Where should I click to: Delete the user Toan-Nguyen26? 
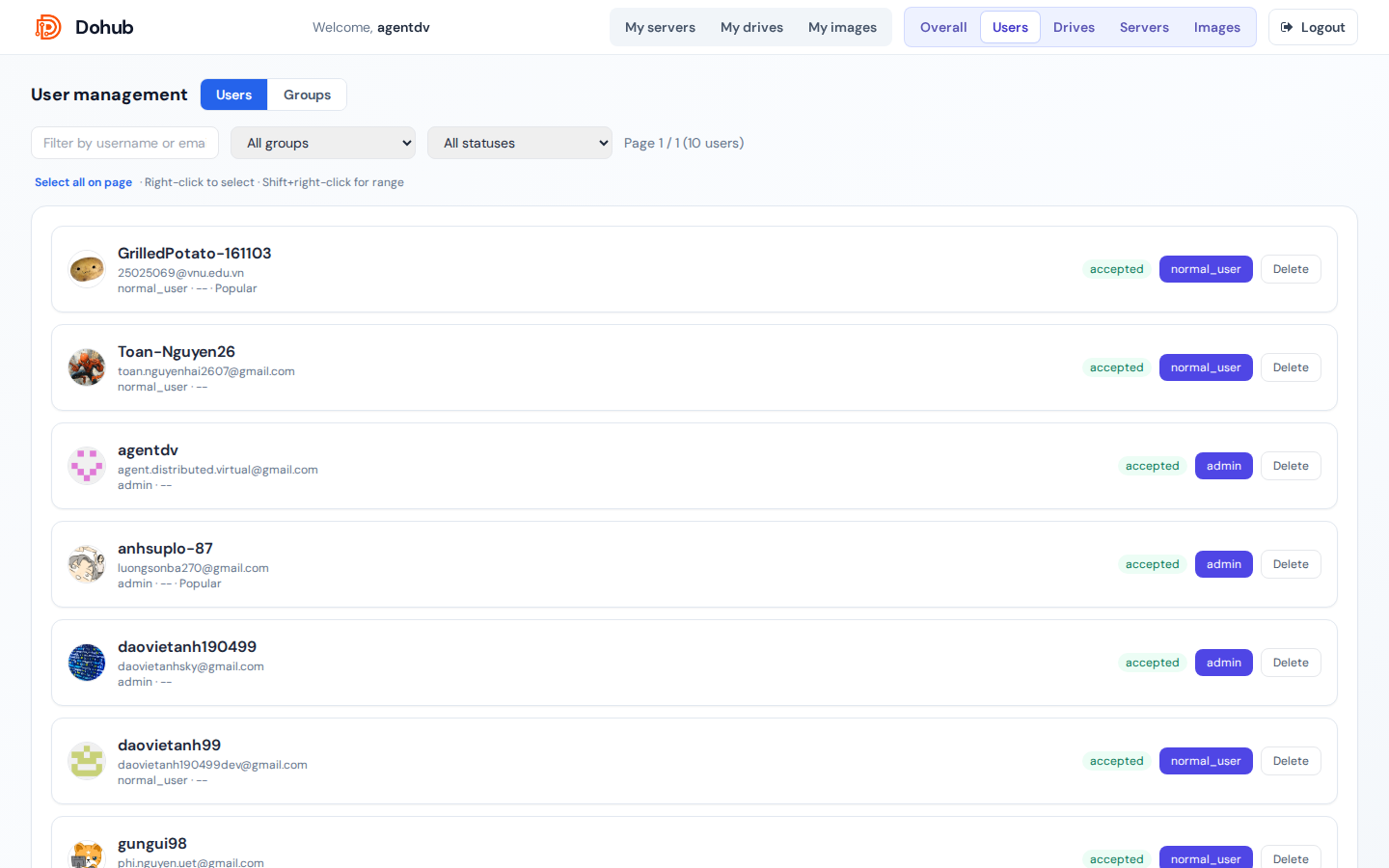pyautogui.click(x=1291, y=367)
